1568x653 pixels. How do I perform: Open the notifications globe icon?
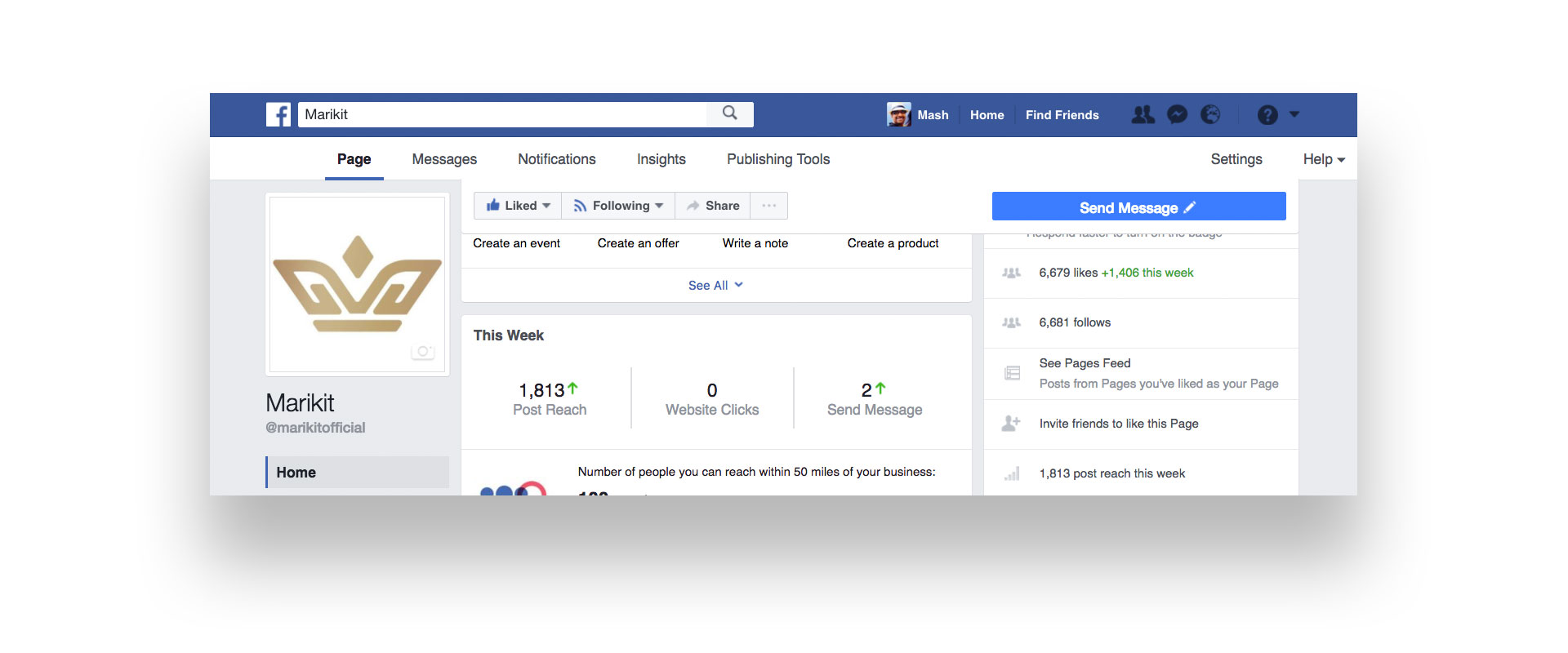pos(1210,115)
